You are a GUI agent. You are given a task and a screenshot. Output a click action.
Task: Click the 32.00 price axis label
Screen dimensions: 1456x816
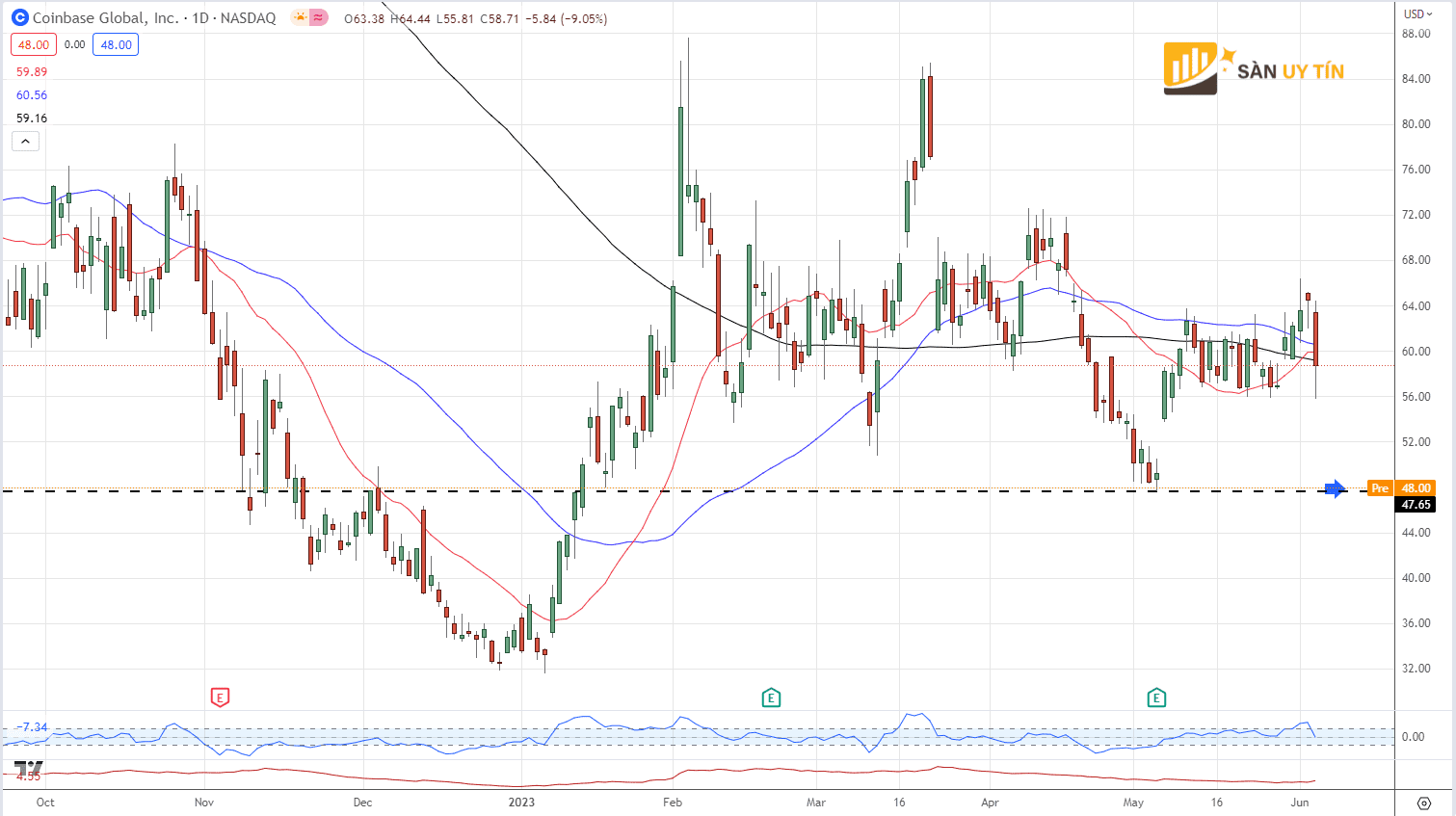(1416, 669)
